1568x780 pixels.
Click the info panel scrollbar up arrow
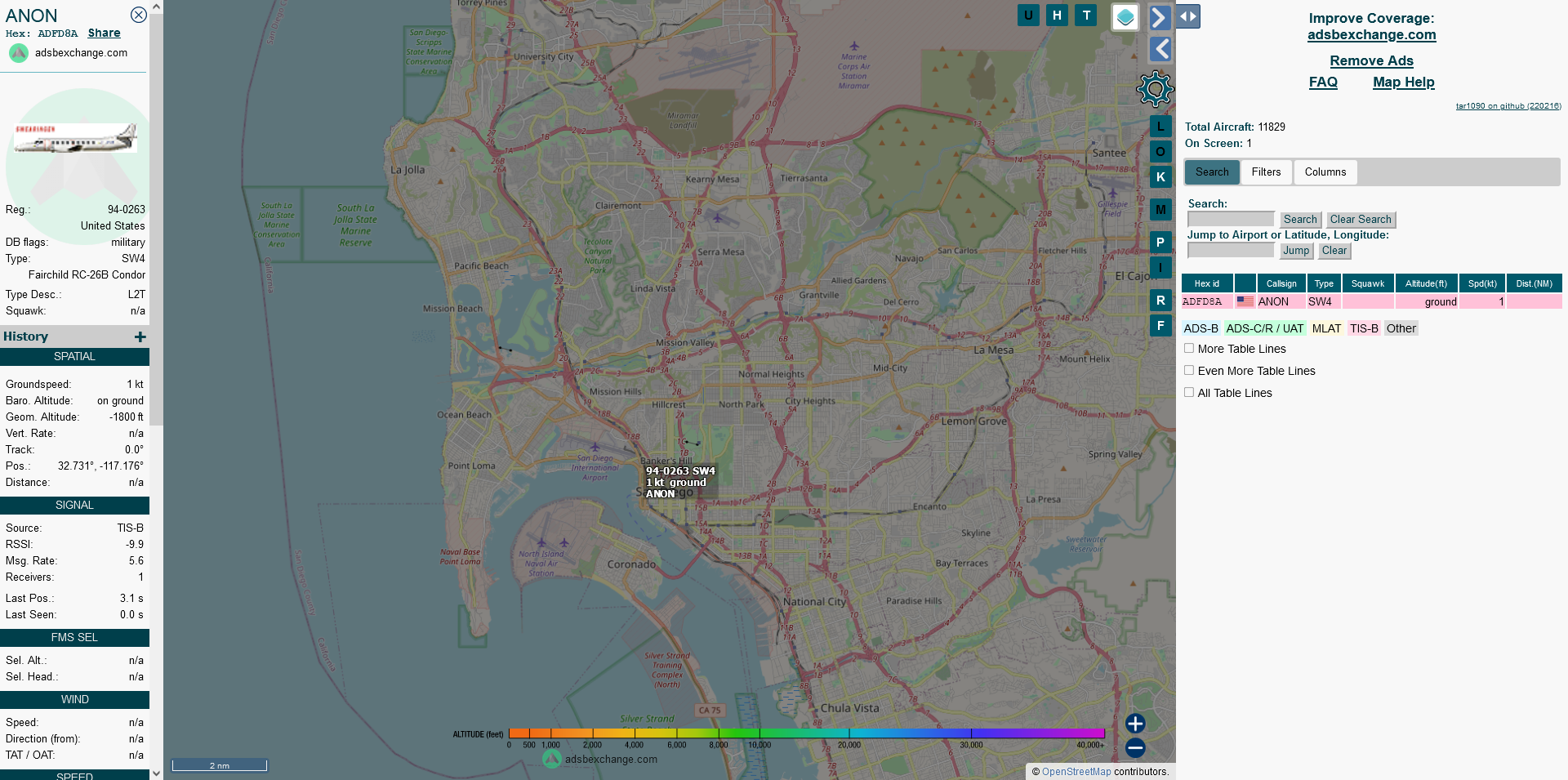pos(156,7)
